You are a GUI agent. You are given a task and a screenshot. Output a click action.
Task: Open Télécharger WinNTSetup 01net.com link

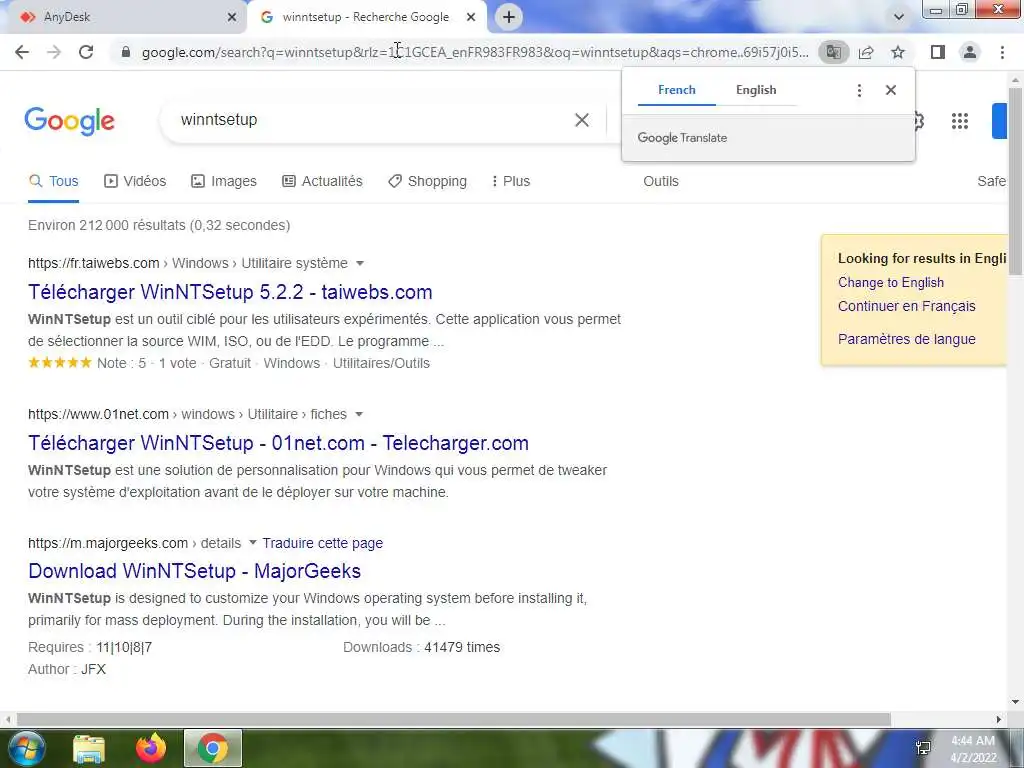278,443
